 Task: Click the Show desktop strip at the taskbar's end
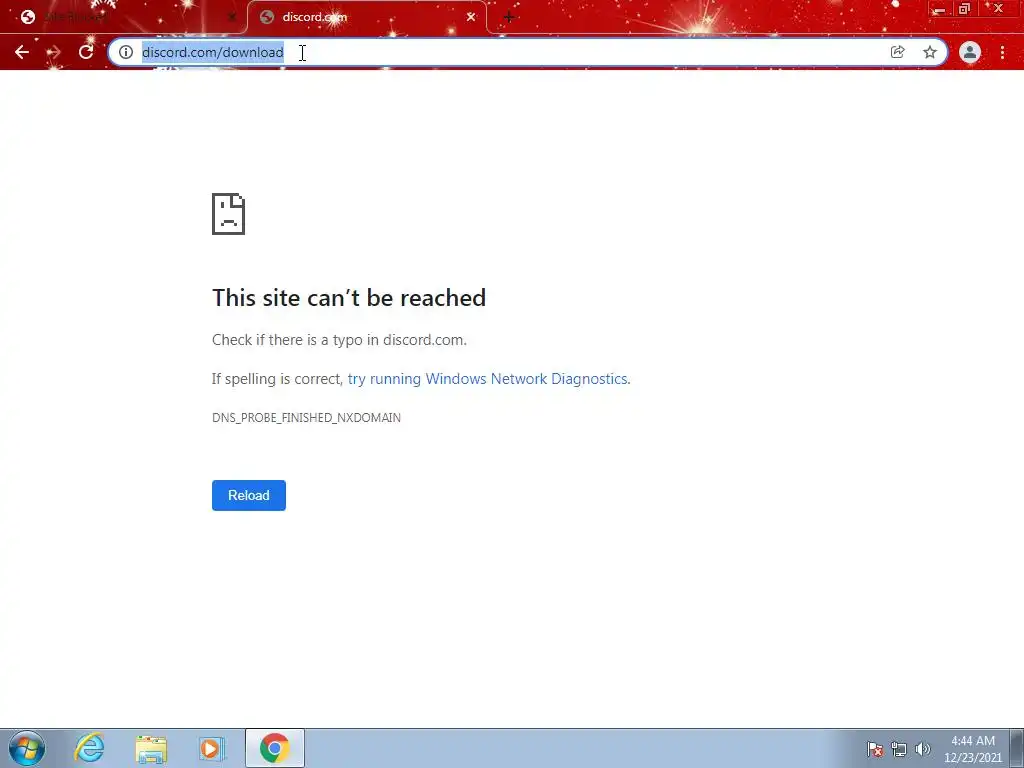(x=1017, y=748)
